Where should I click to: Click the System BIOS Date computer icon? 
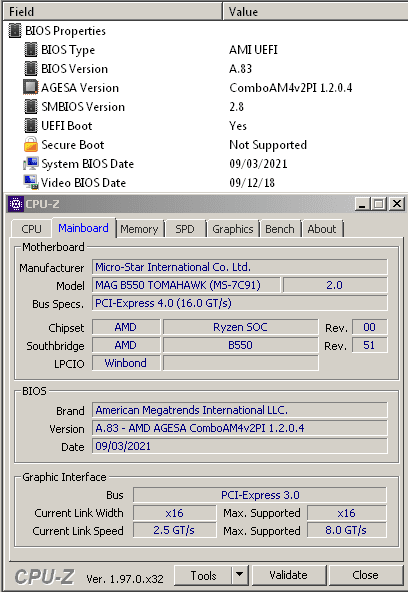(x=31, y=163)
